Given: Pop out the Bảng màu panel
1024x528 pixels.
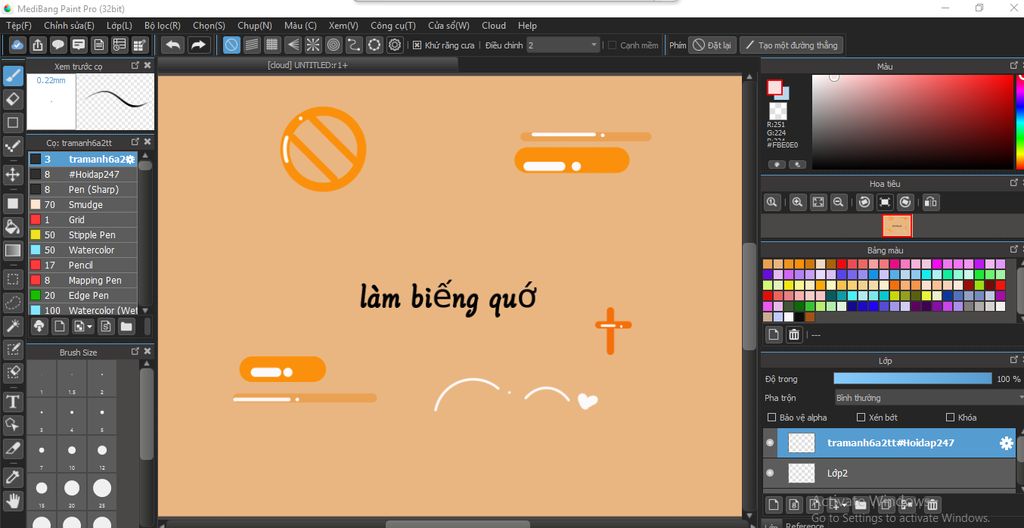Looking at the screenshot, I should pyautogui.click(x=1014, y=249).
